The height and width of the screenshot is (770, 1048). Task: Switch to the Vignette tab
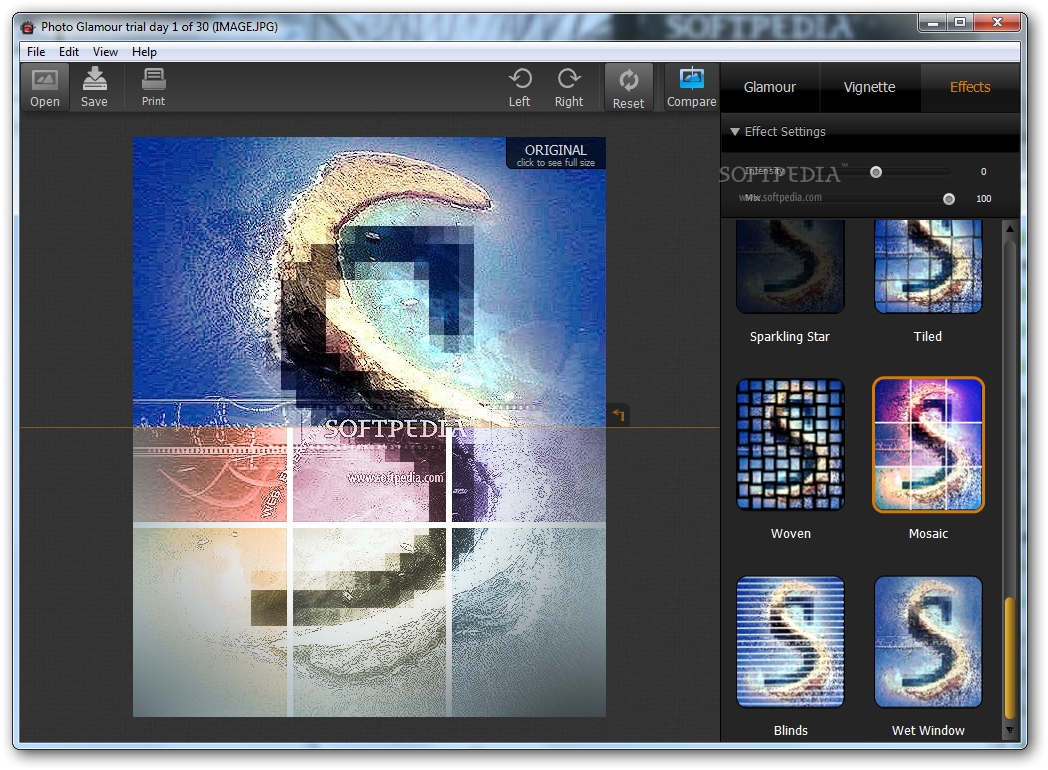(870, 87)
